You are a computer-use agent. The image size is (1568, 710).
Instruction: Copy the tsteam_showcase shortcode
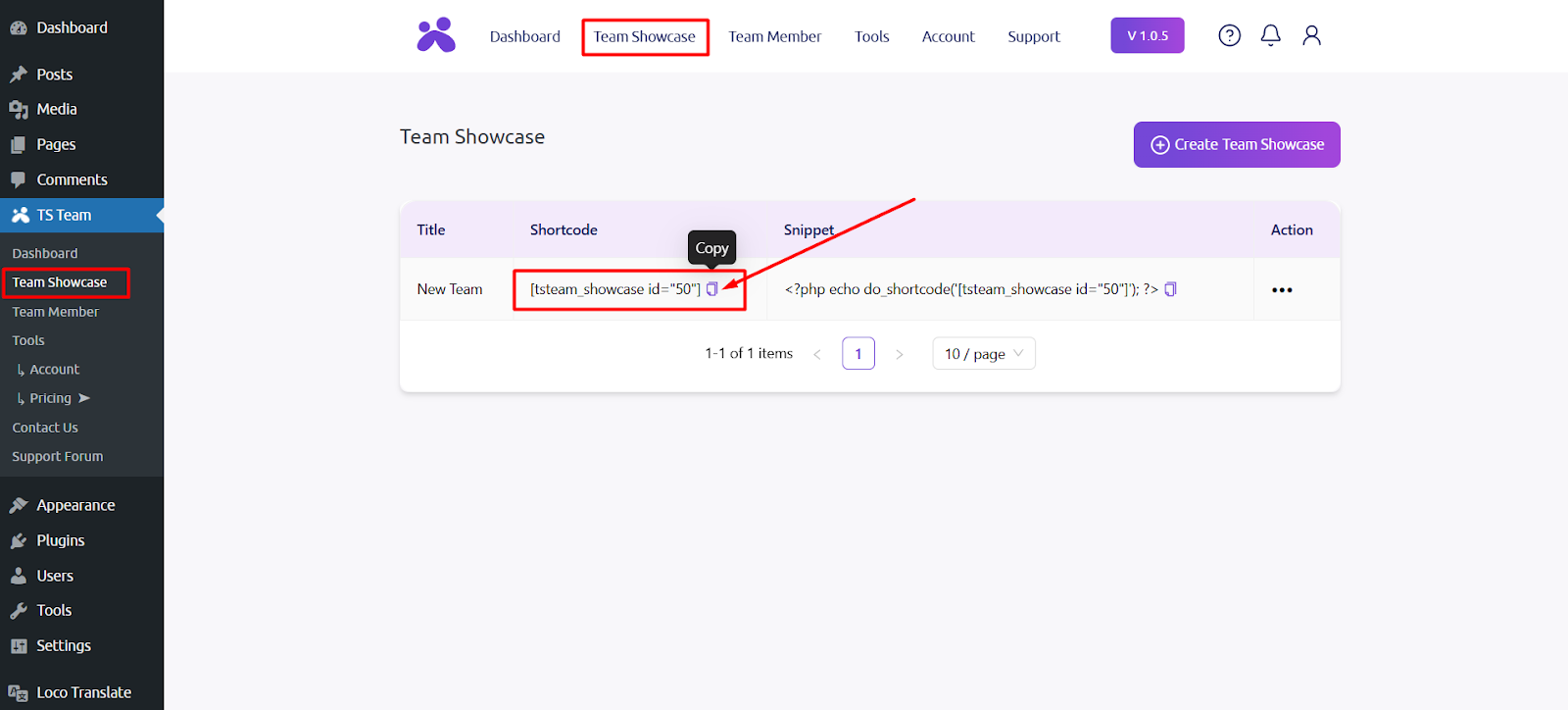[x=712, y=289]
